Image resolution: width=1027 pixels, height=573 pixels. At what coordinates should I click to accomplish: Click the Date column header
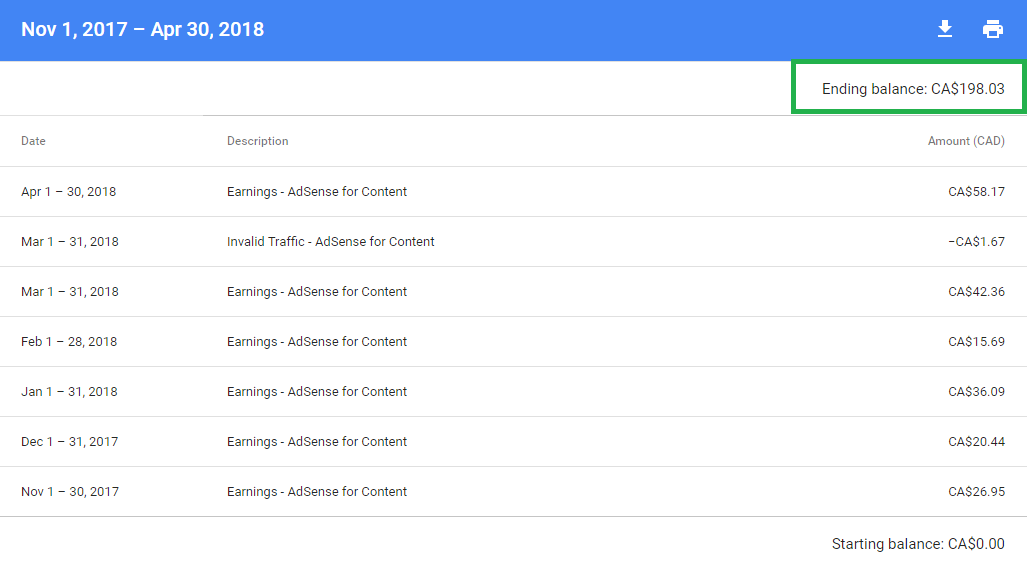coord(33,141)
